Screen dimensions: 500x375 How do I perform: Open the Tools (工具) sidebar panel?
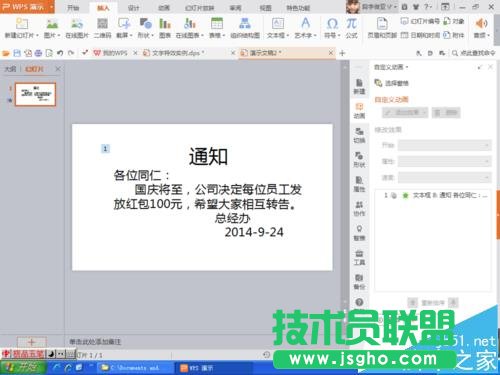[x=359, y=257]
